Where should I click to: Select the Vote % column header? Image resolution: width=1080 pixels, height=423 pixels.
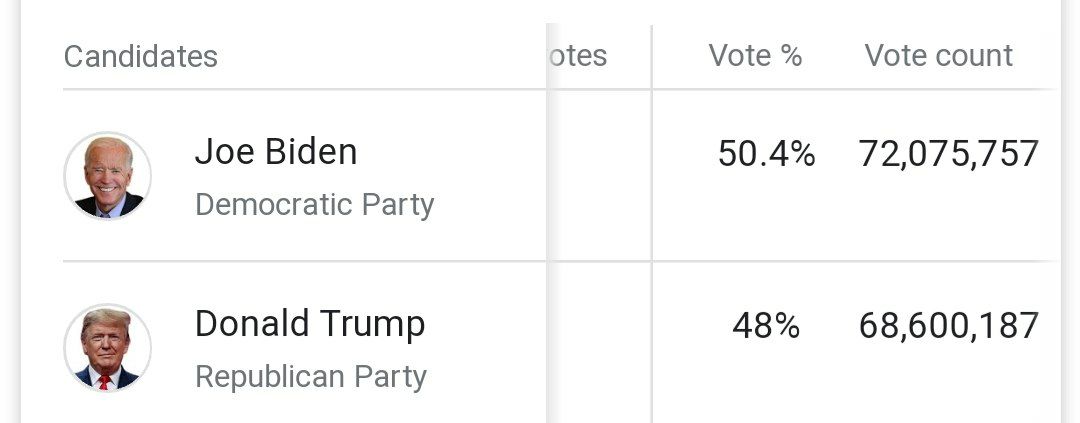pos(755,56)
